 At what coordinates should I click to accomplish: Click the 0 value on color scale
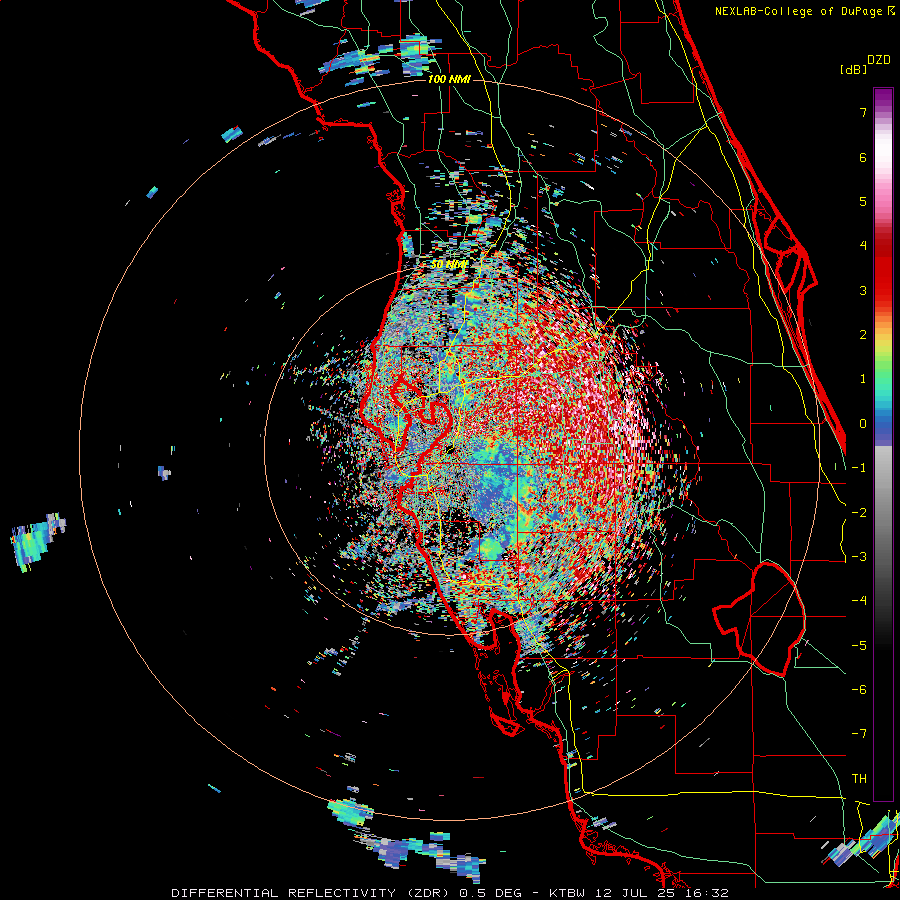(863, 424)
